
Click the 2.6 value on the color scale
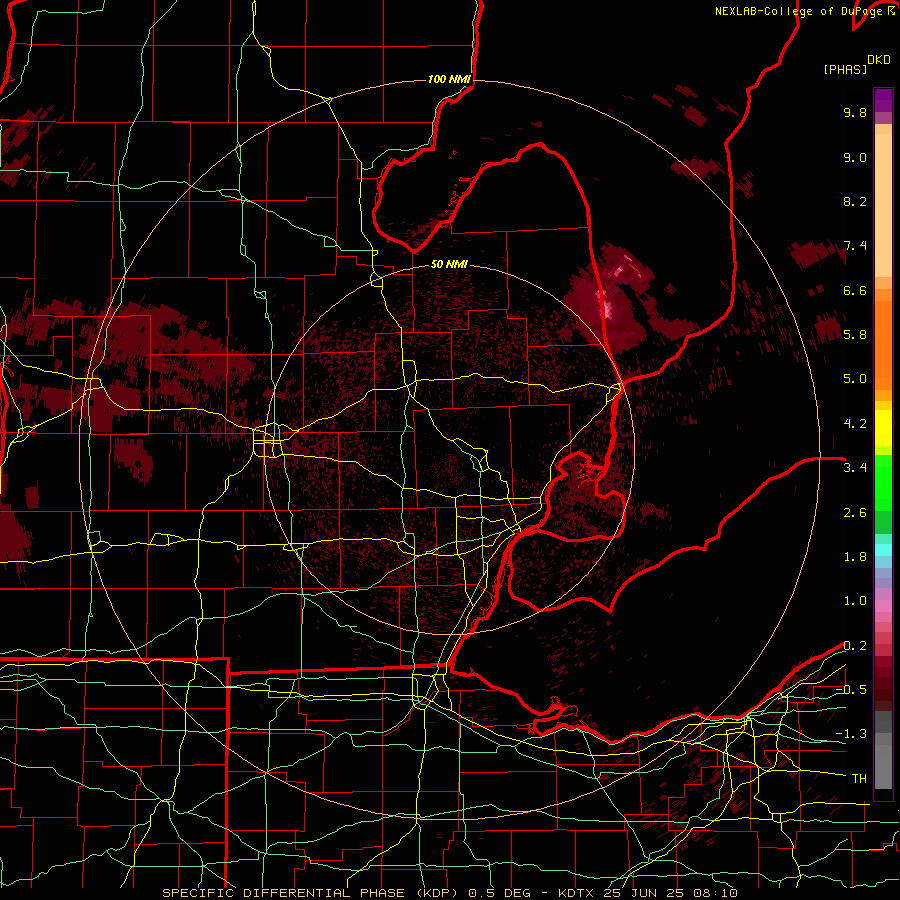tap(855, 513)
